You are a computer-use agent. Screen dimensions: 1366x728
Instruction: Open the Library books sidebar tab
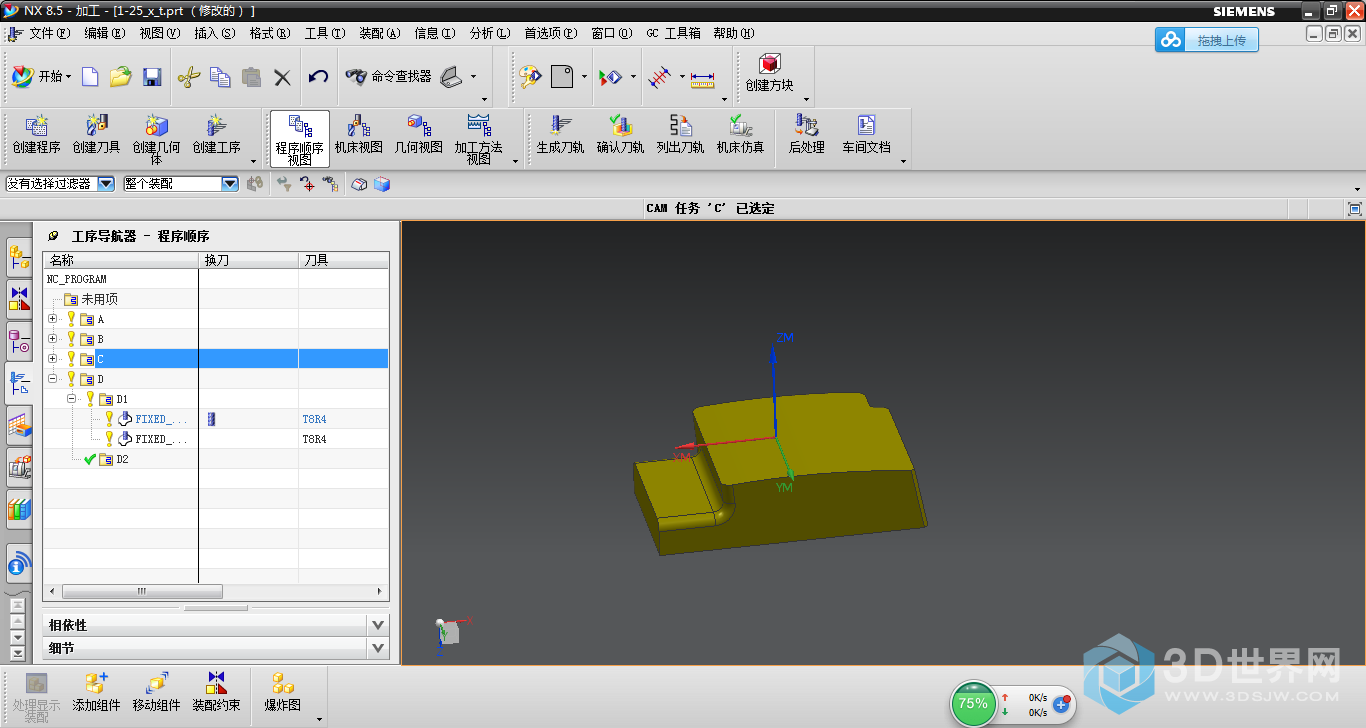pos(19,508)
